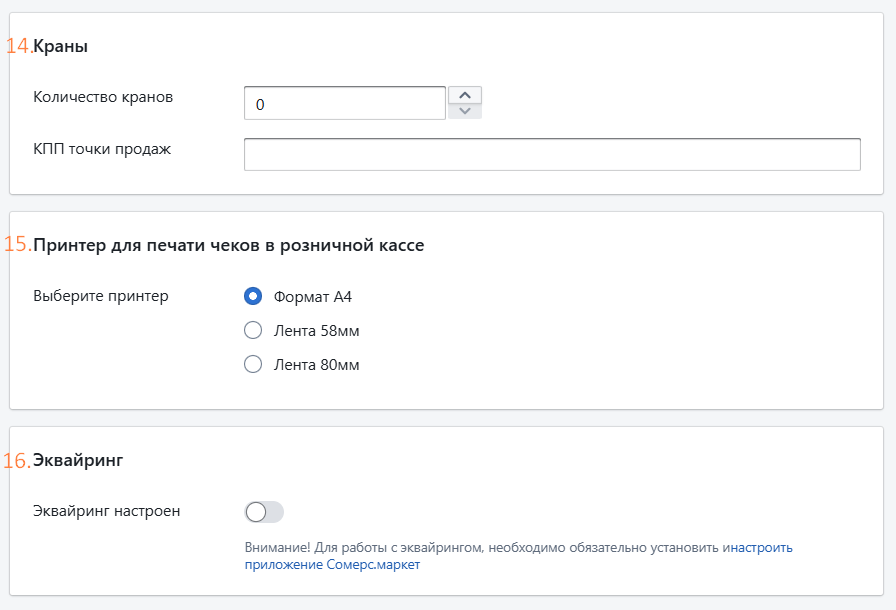Enable the Эквайринг настроен switch
This screenshot has width=896, height=610.
tap(264, 512)
